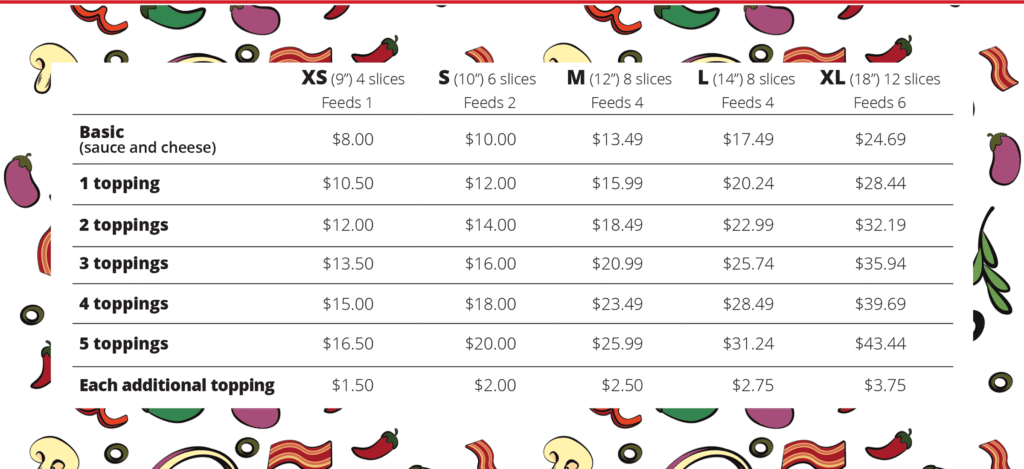Click the 3 toppings row label
Viewport: 1024px width, 469px height.
(x=123, y=264)
